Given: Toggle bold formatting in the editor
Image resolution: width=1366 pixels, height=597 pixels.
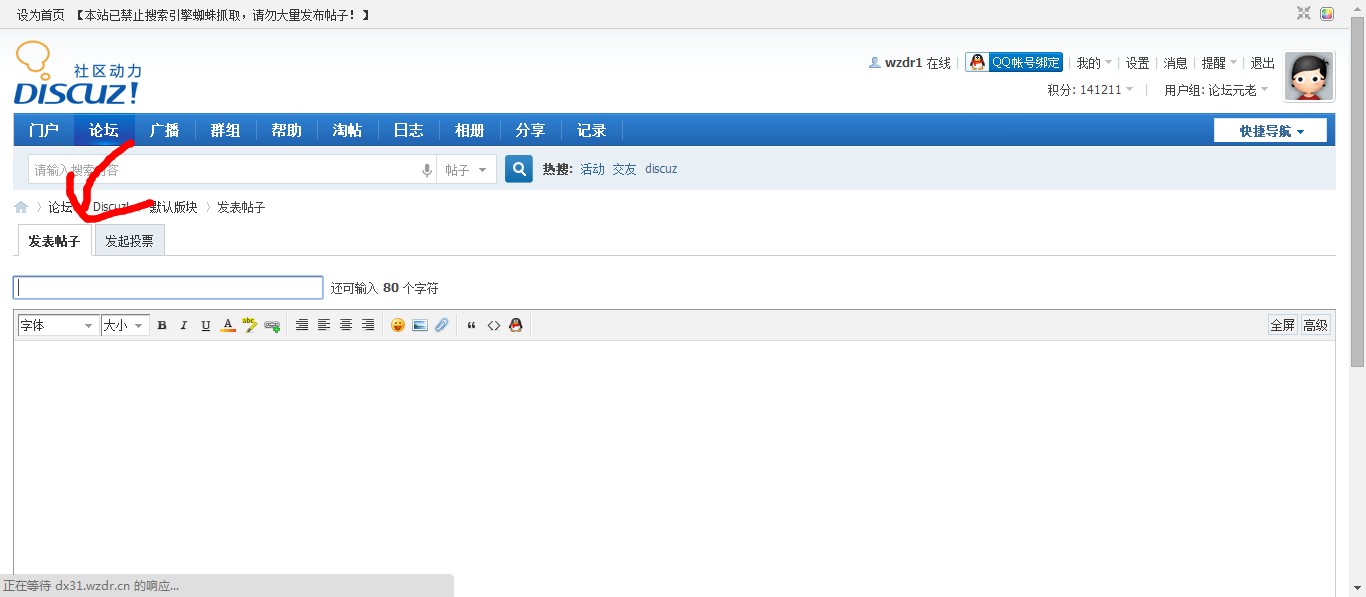Looking at the screenshot, I should (x=162, y=325).
